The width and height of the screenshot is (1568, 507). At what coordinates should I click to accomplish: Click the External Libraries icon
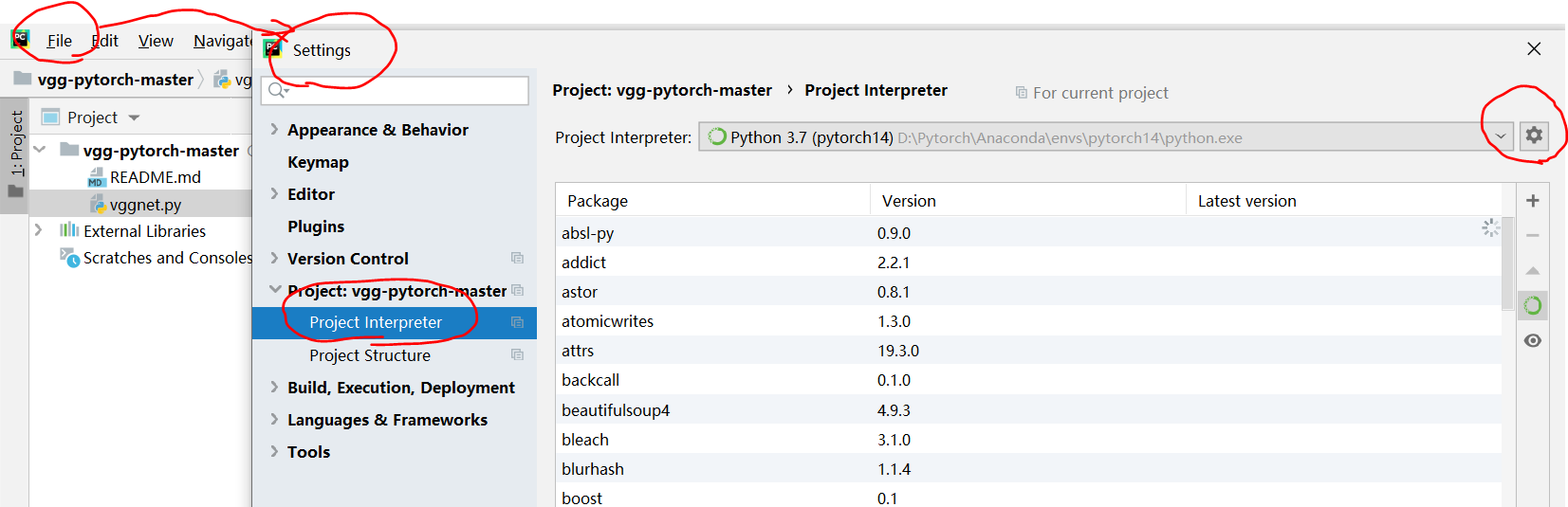pos(69,230)
